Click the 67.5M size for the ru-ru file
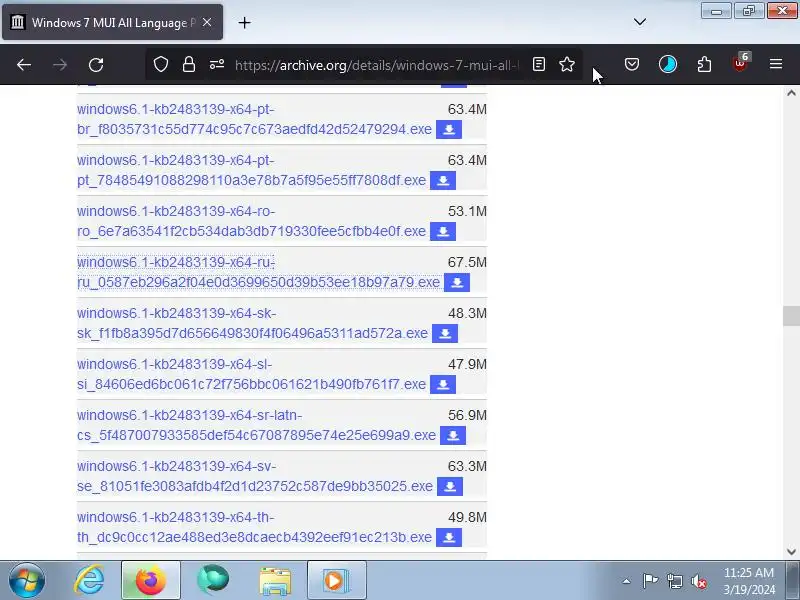Screen dimensions: 800x600 (467, 262)
